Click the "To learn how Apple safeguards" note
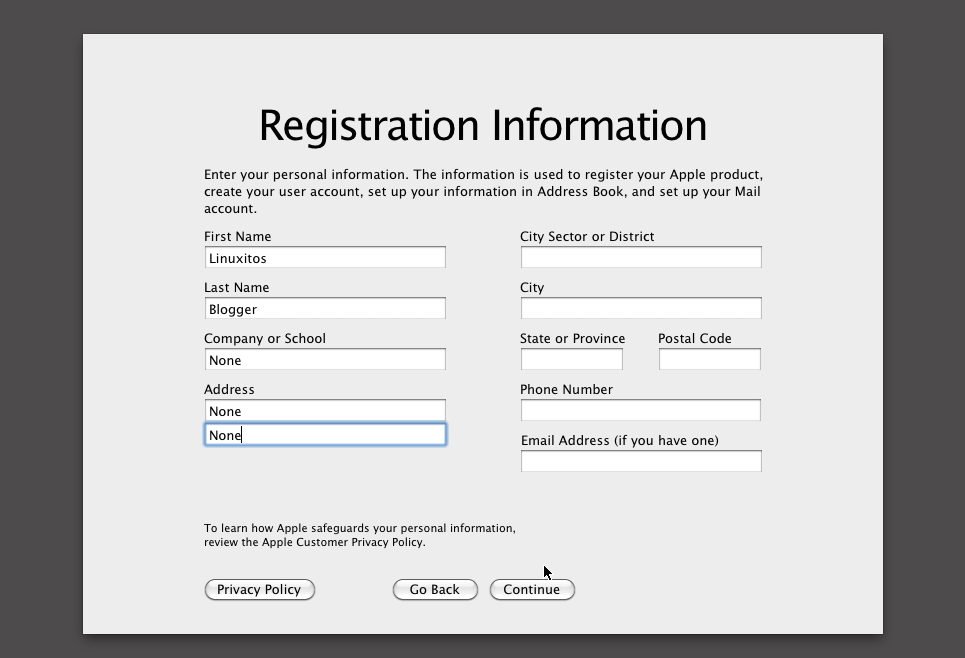Viewport: 965px width, 658px height. pyautogui.click(x=360, y=536)
